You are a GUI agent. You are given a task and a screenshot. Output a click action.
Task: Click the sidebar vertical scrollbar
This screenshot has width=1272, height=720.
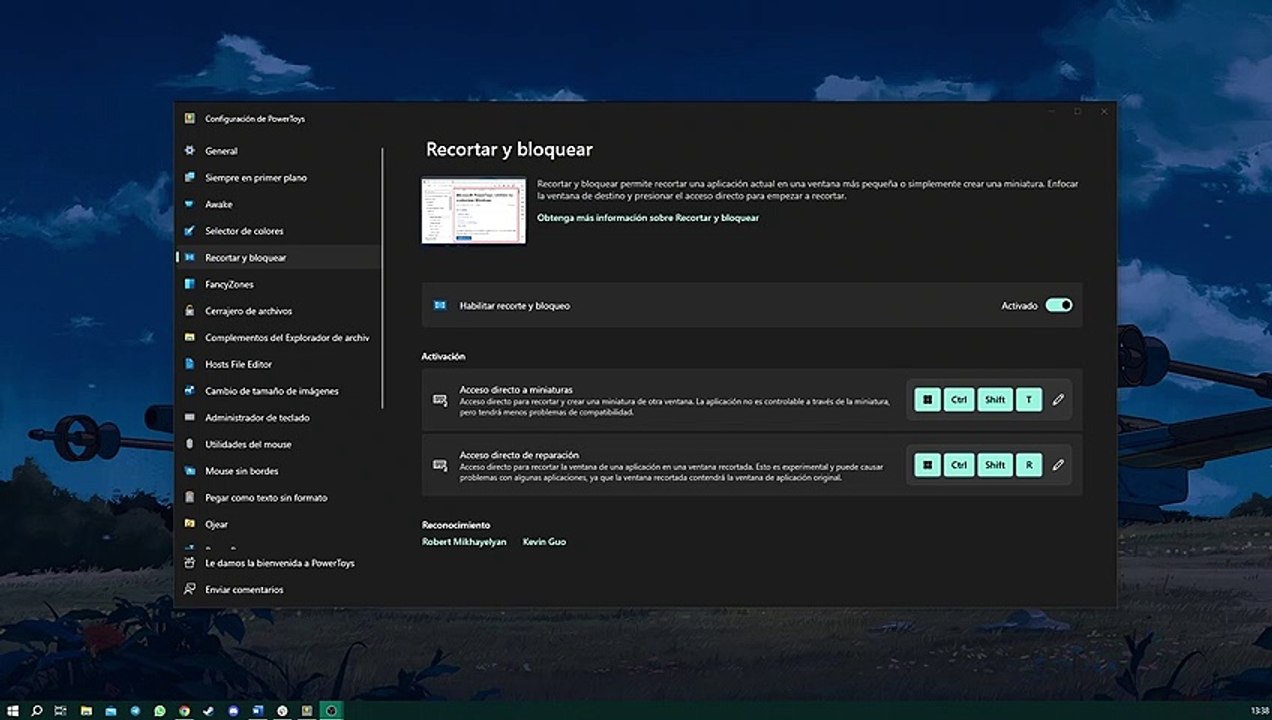click(383, 278)
